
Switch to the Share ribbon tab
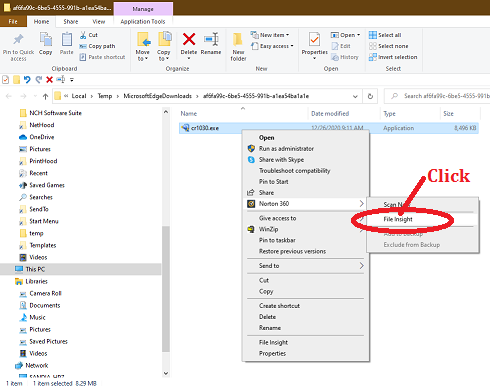[71, 21]
